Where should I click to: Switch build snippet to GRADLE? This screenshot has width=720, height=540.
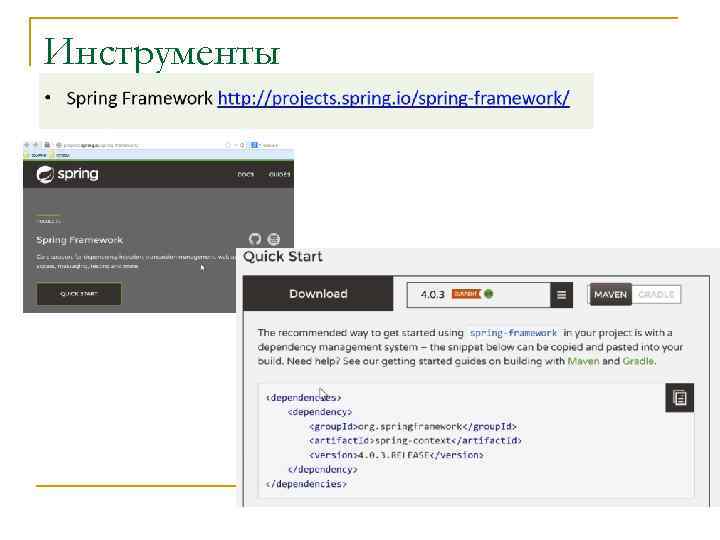(656, 294)
